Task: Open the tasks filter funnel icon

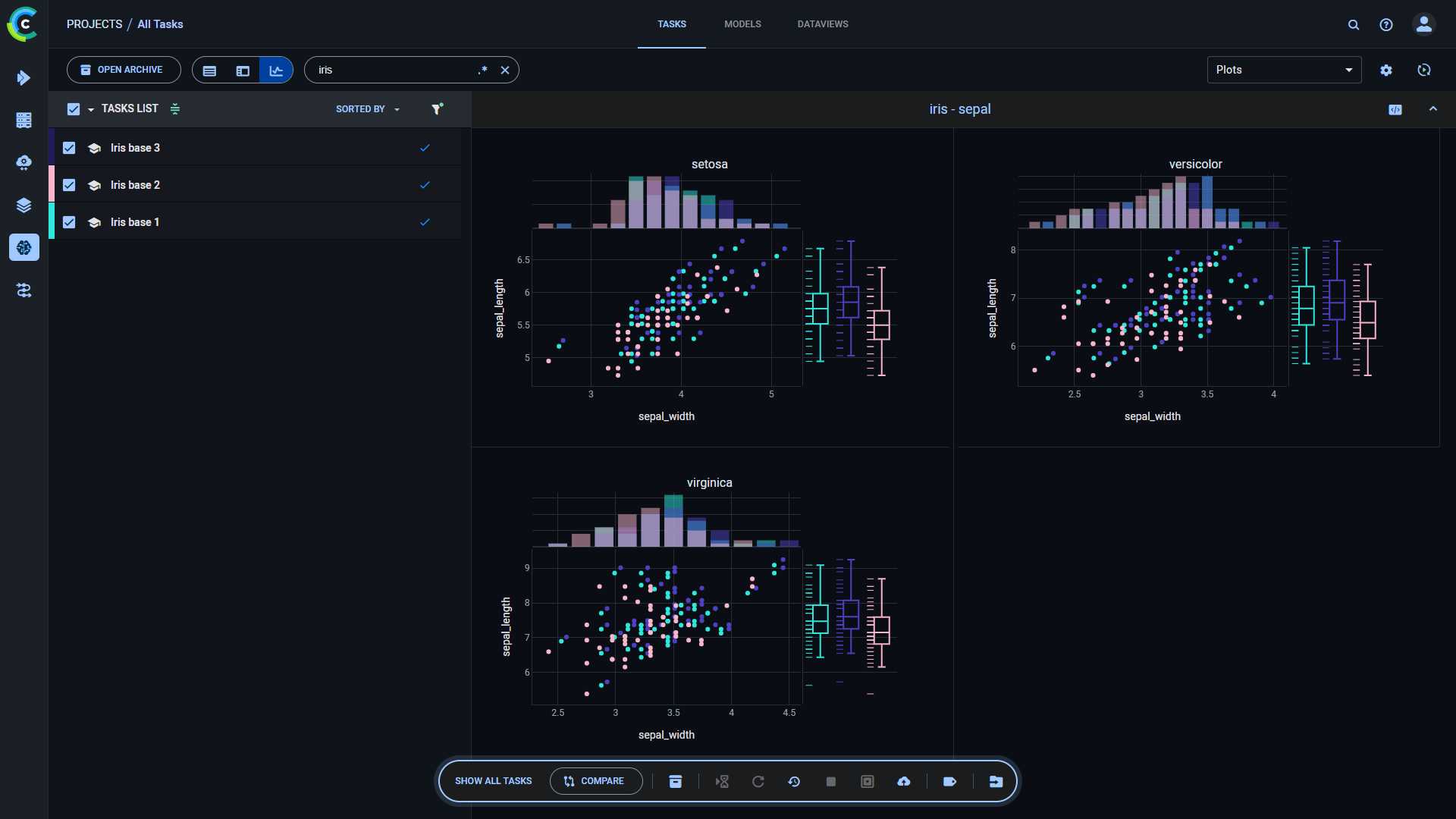Action: pyautogui.click(x=437, y=109)
